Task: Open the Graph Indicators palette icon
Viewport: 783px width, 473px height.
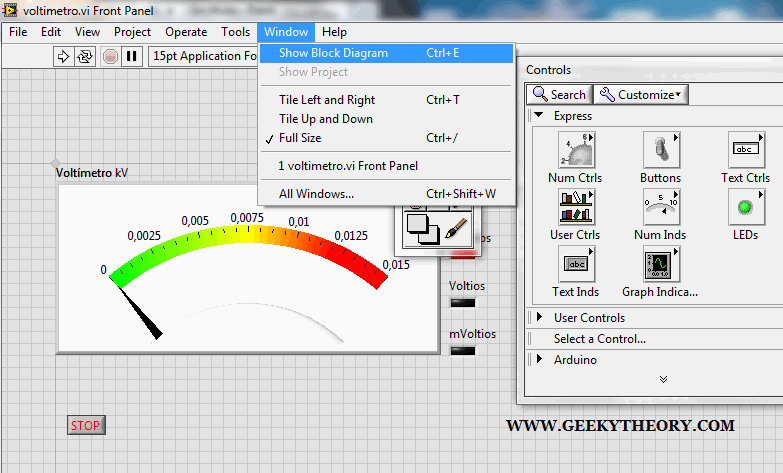Action: tap(661, 264)
